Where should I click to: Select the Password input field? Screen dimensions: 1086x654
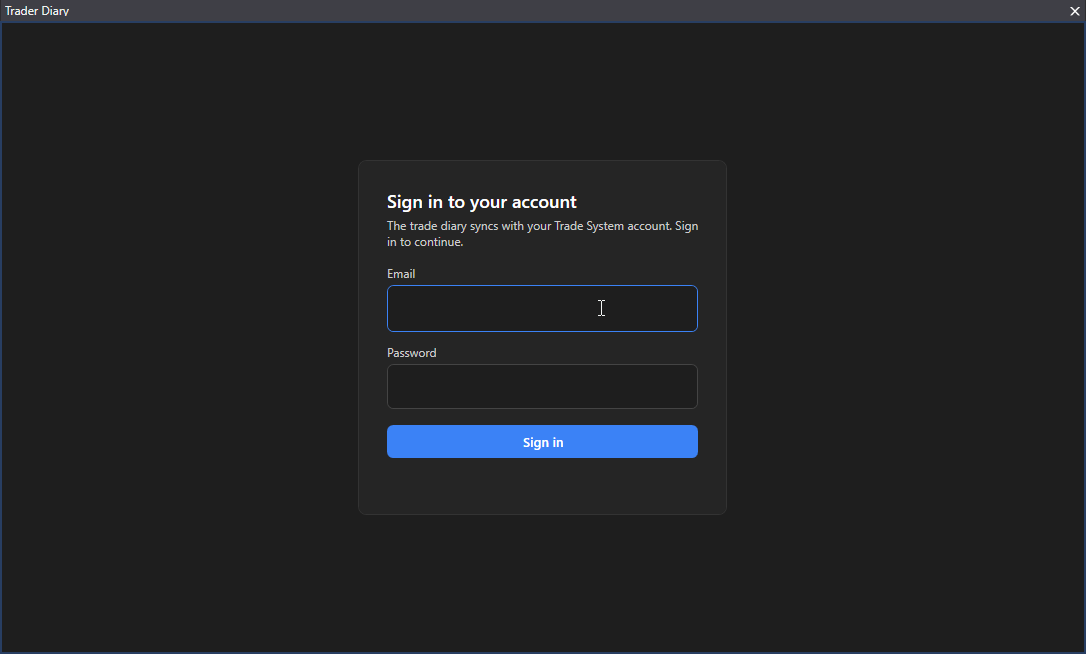pyautogui.click(x=542, y=387)
